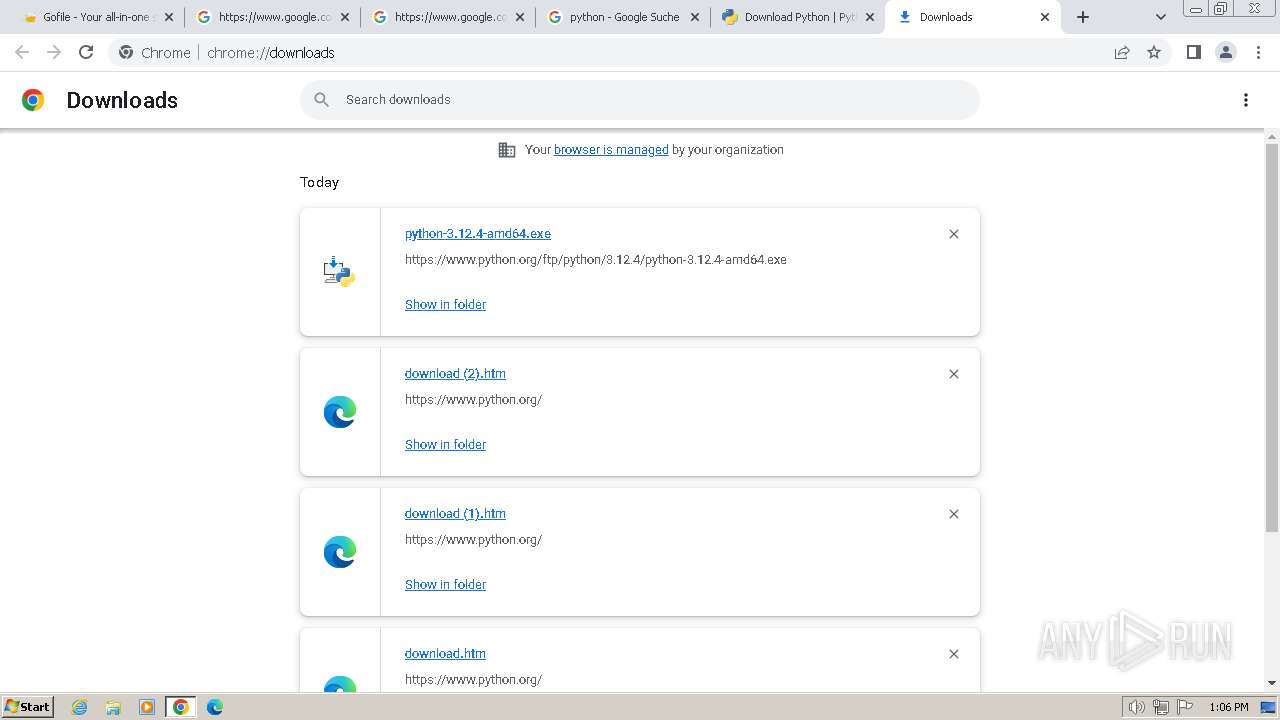Remove download (1).htm from list
This screenshot has height=720, width=1280.
tap(954, 514)
